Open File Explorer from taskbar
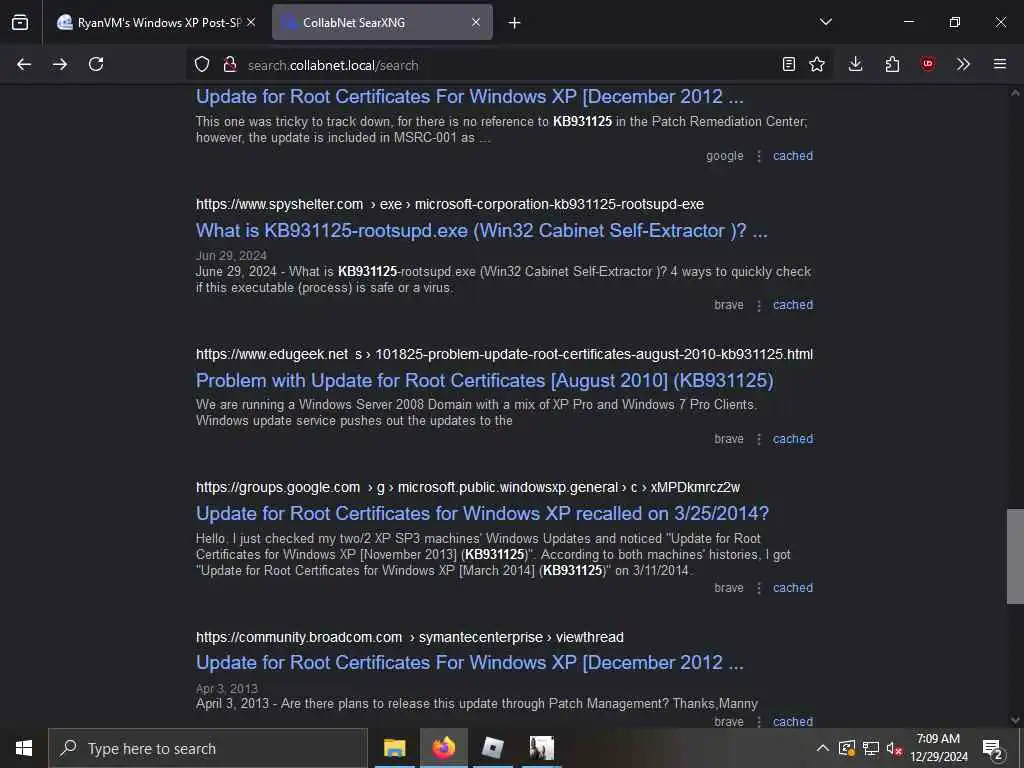This screenshot has height=768, width=1024. [x=394, y=748]
